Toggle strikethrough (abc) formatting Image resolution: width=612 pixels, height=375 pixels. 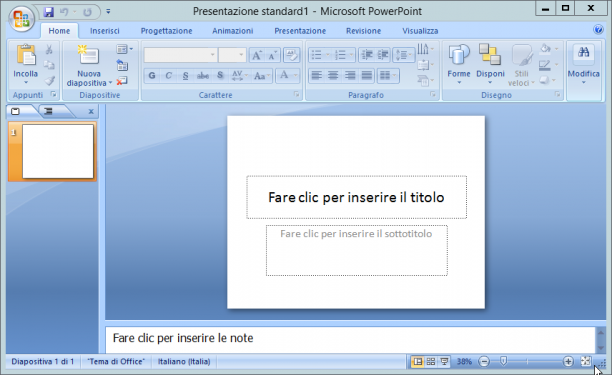tap(203, 76)
